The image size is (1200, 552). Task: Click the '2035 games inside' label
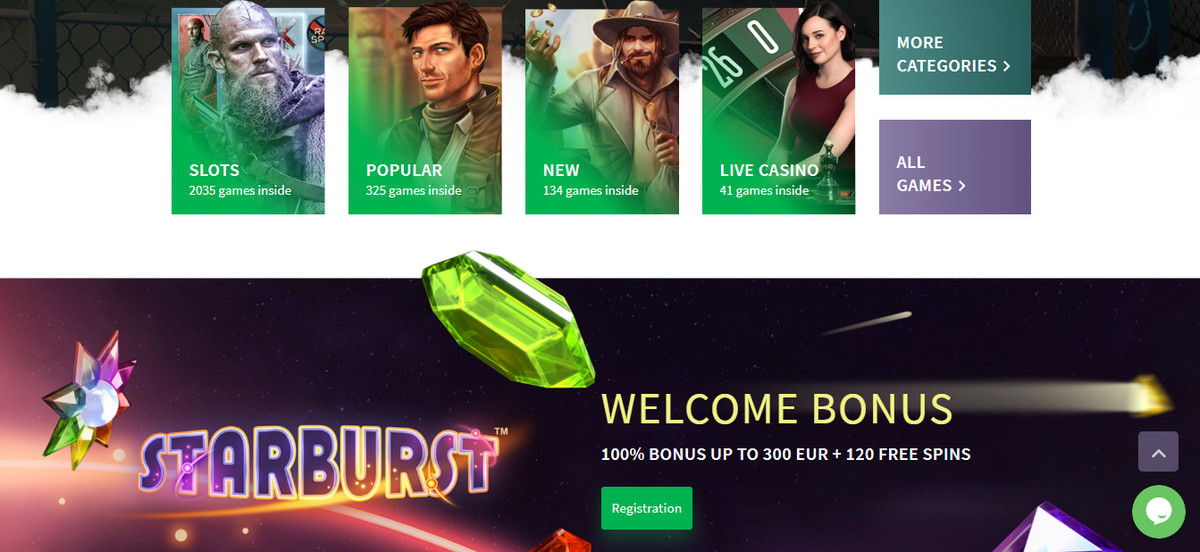point(240,190)
